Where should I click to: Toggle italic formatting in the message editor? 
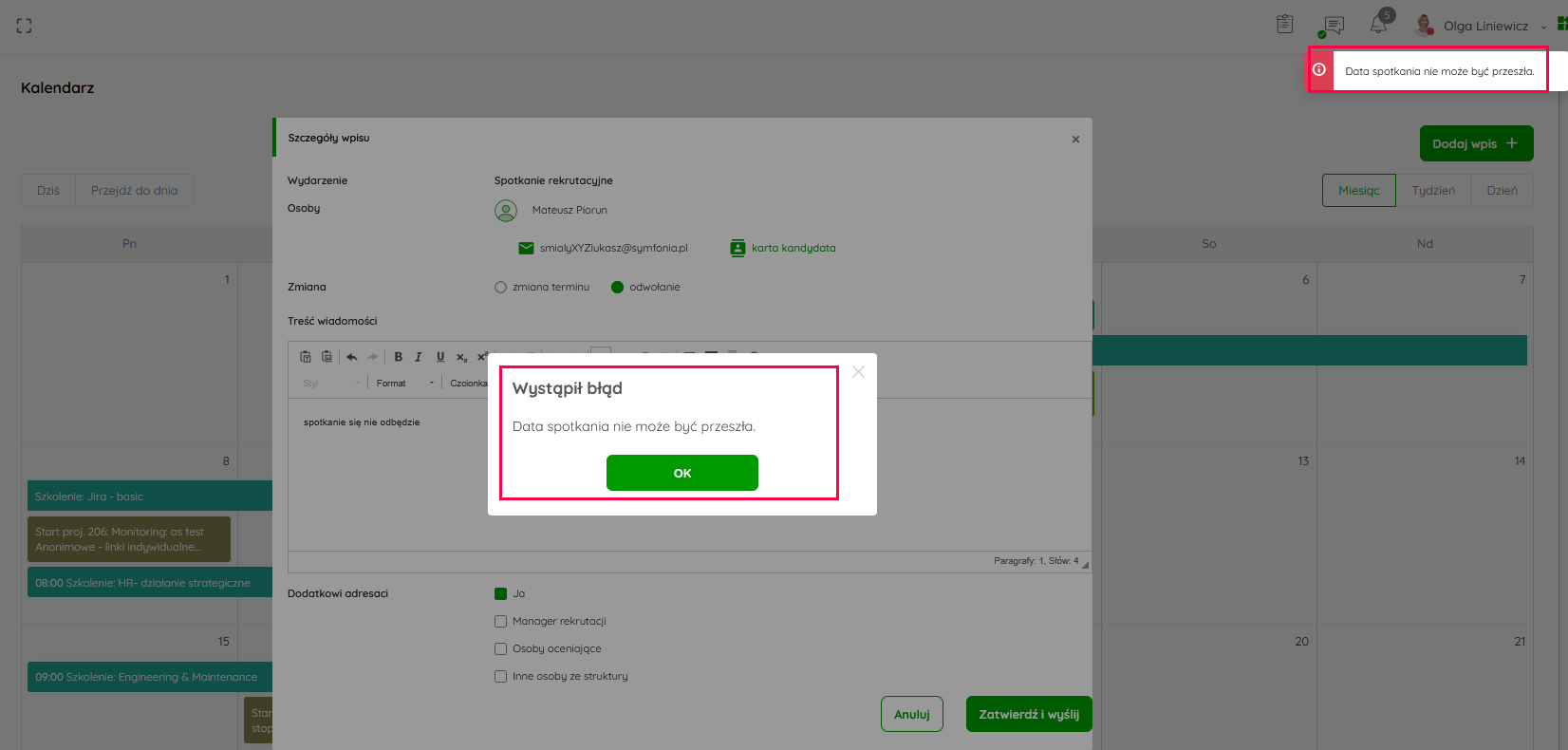(419, 357)
